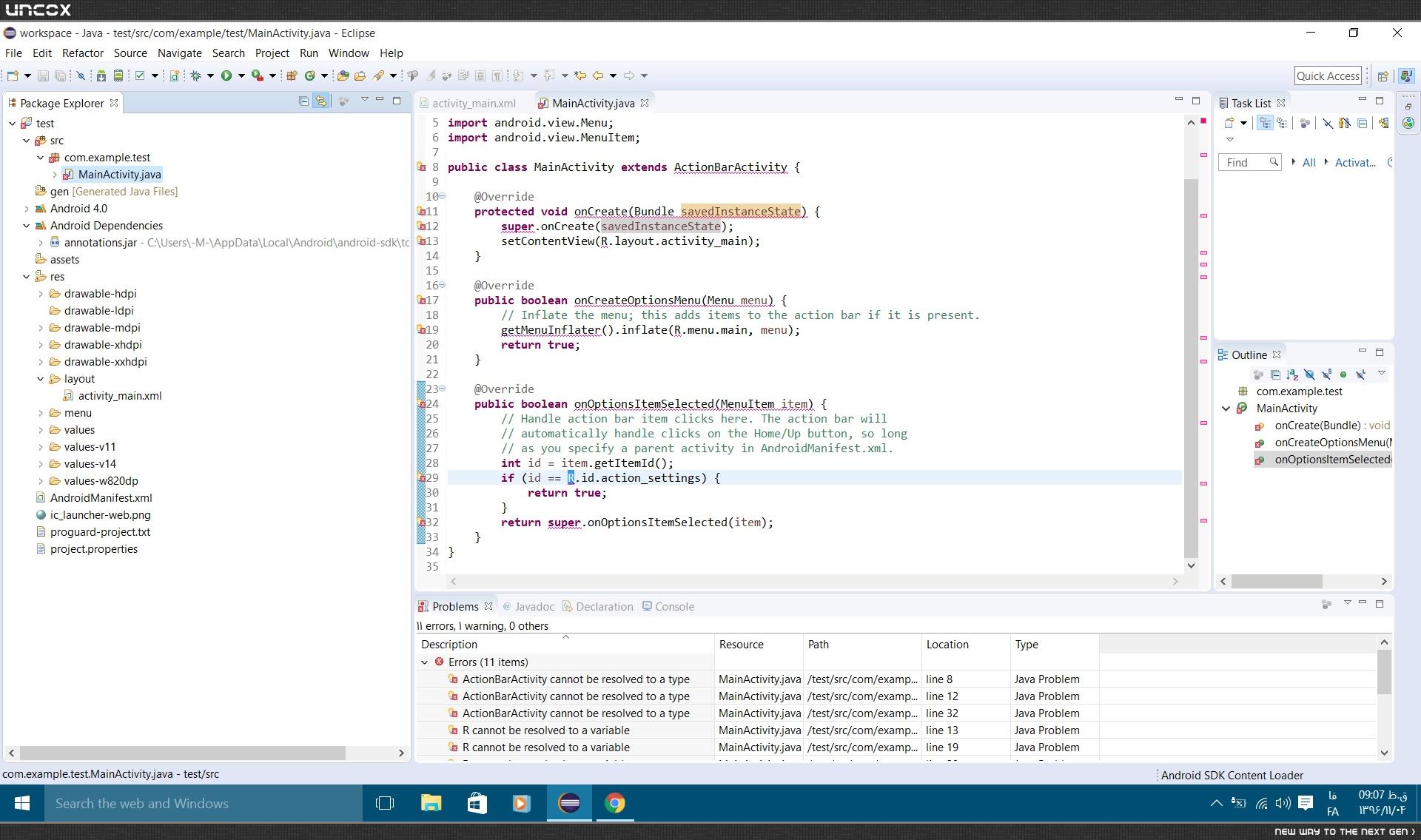Click the Description column header
This screenshot has width=1421, height=840.
[x=565, y=645]
